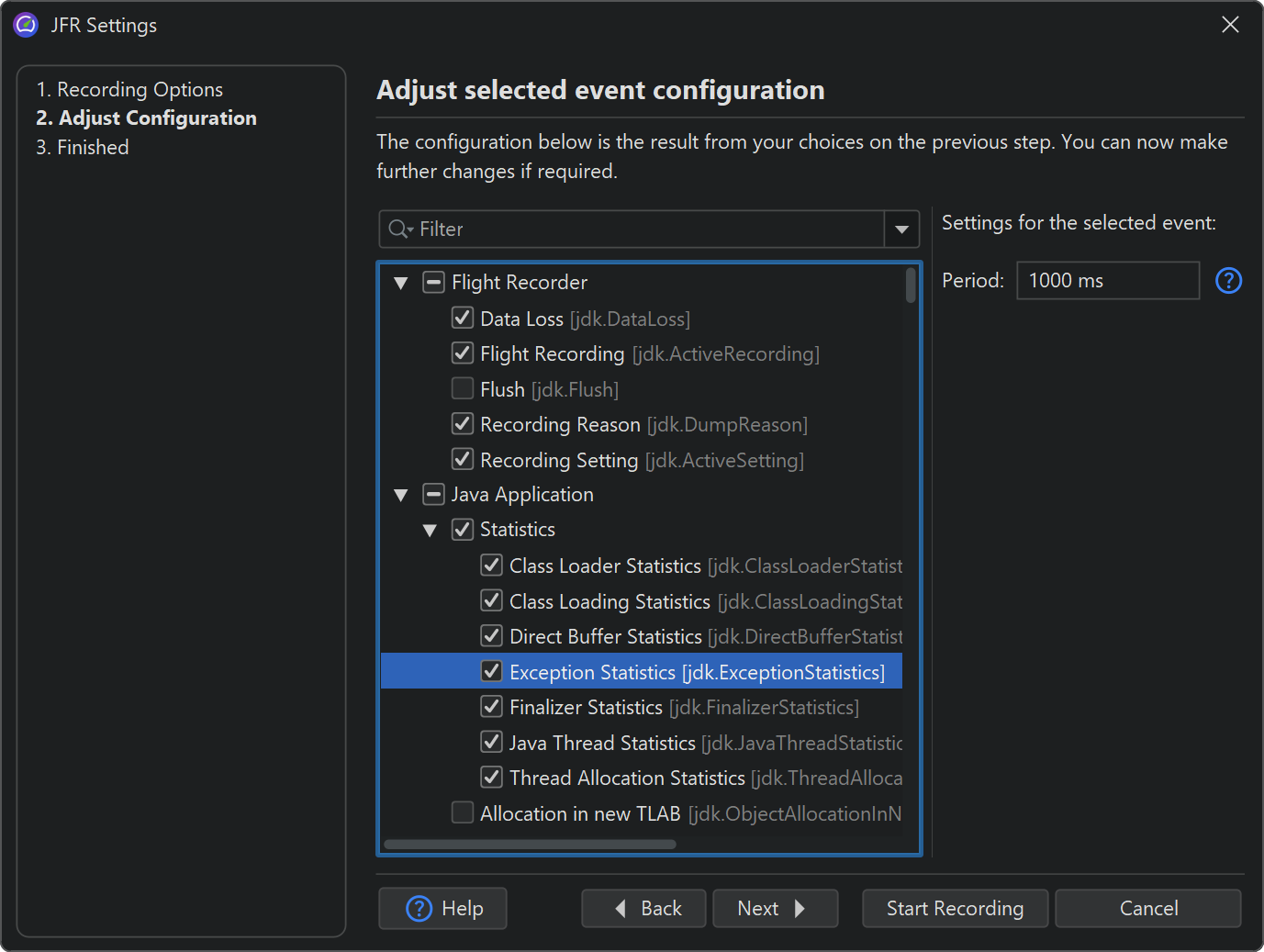Image resolution: width=1264 pixels, height=952 pixels.
Task: Click the horizontal scrollbar of event tree
Action: click(530, 844)
